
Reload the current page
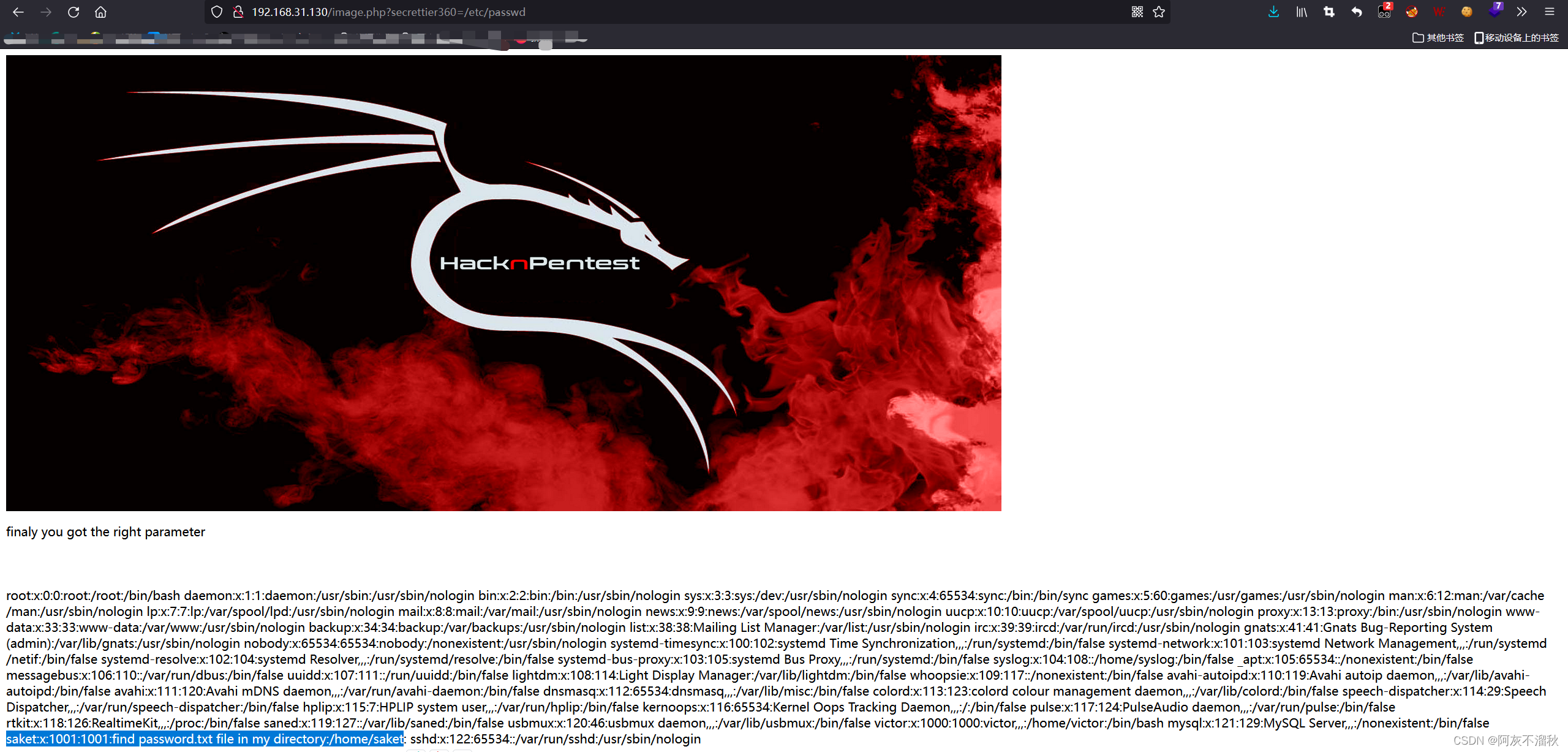click(73, 12)
